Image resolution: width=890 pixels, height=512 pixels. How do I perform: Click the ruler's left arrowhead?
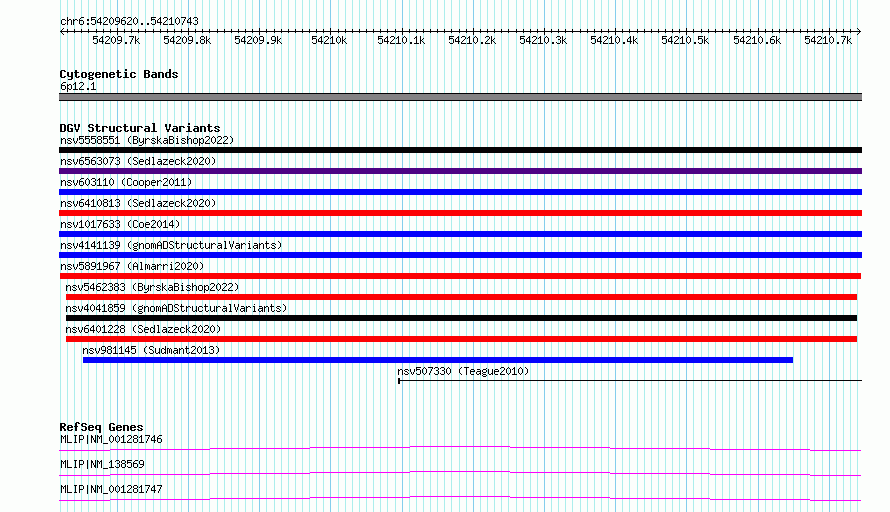(62, 32)
